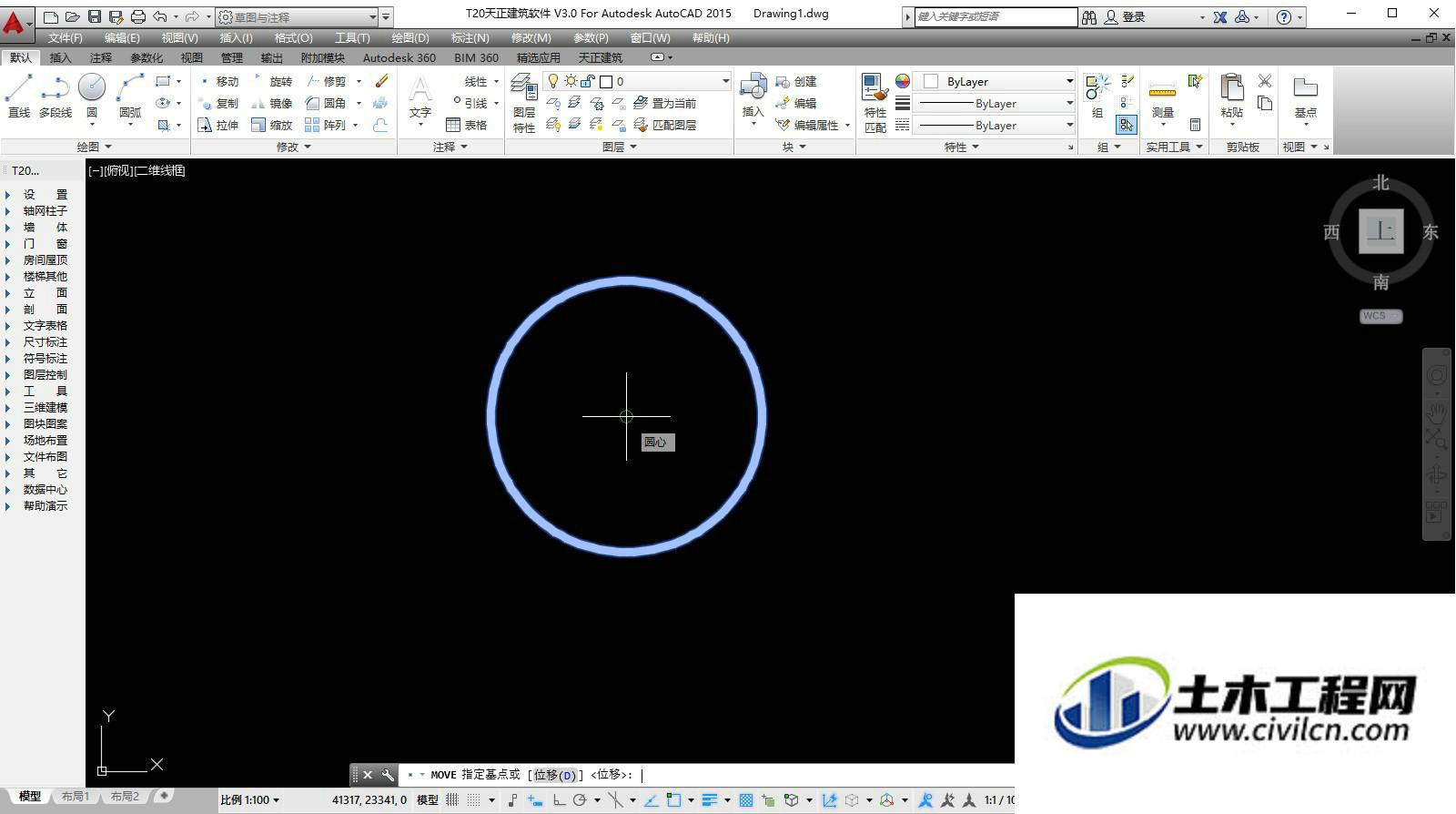
Task: Select the 圆角 fillet tool
Action: 327,103
